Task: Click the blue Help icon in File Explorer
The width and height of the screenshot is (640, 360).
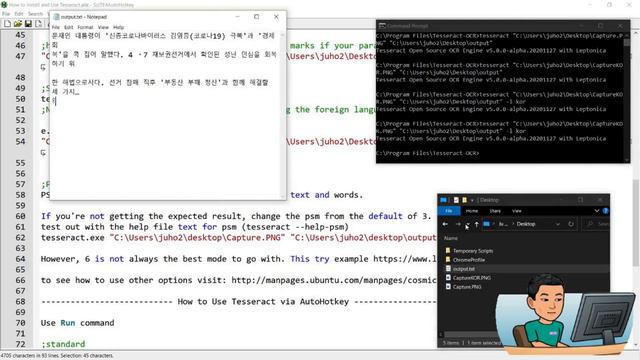Action: click(605, 211)
